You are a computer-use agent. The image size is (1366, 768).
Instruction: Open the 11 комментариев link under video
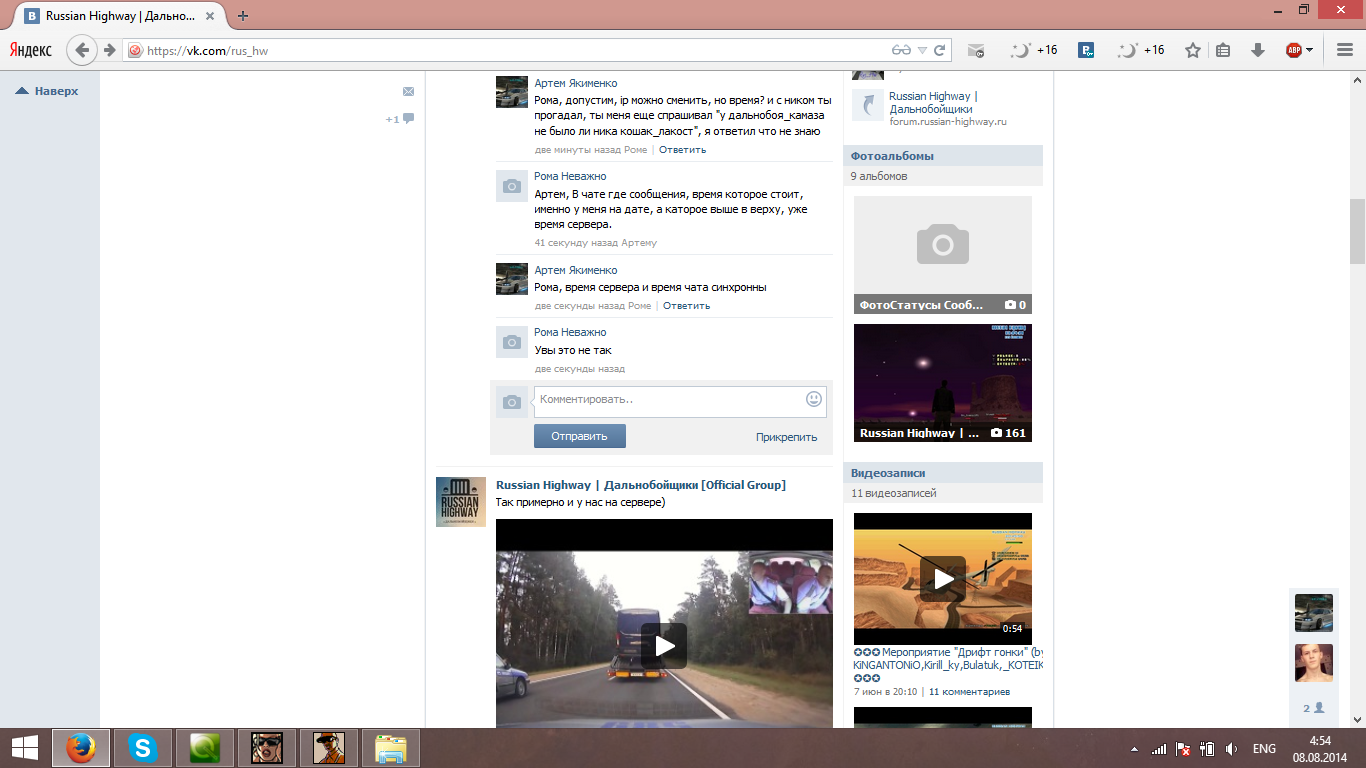(969, 692)
